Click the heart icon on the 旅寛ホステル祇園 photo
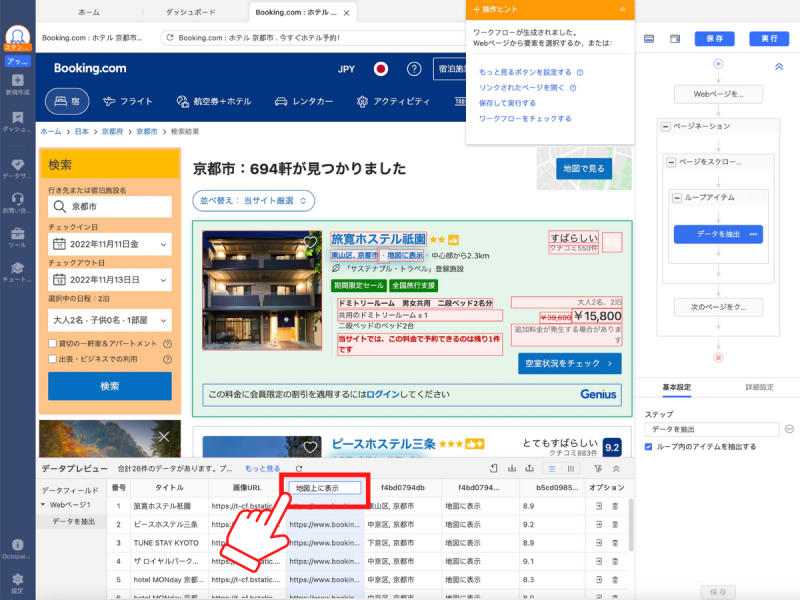 [310, 242]
